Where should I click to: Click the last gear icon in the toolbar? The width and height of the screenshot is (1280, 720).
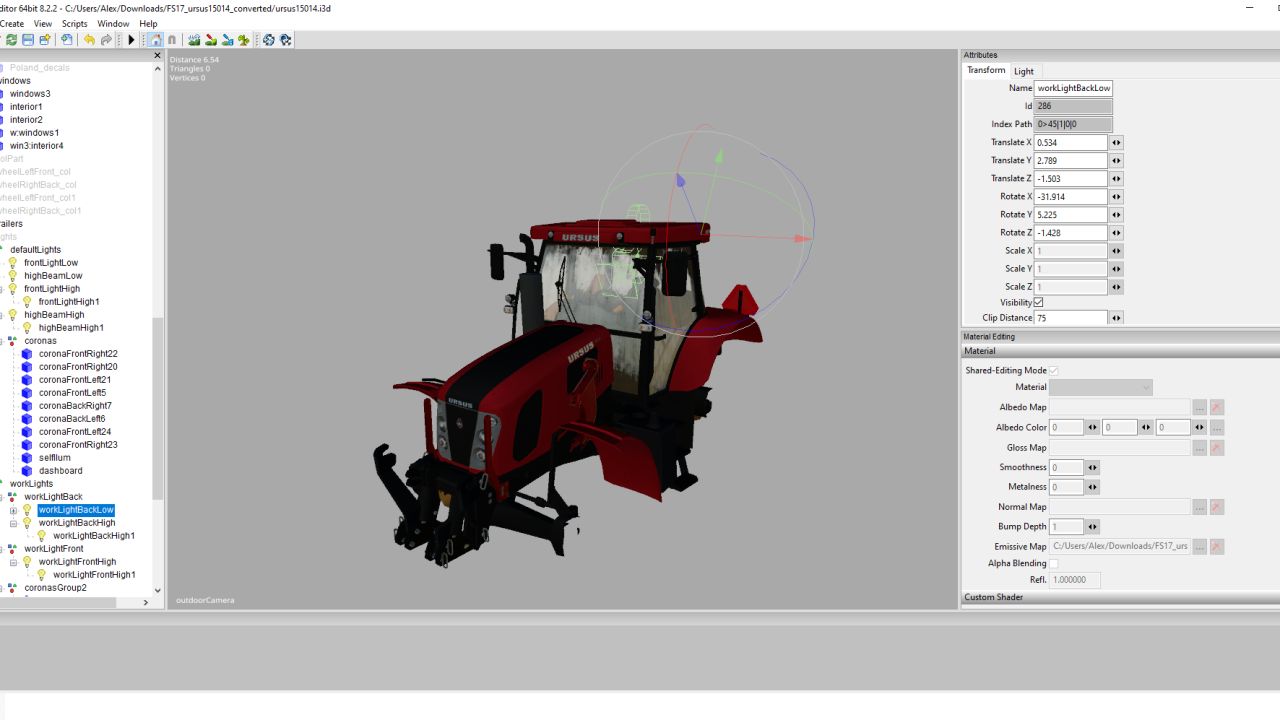[x=285, y=40]
